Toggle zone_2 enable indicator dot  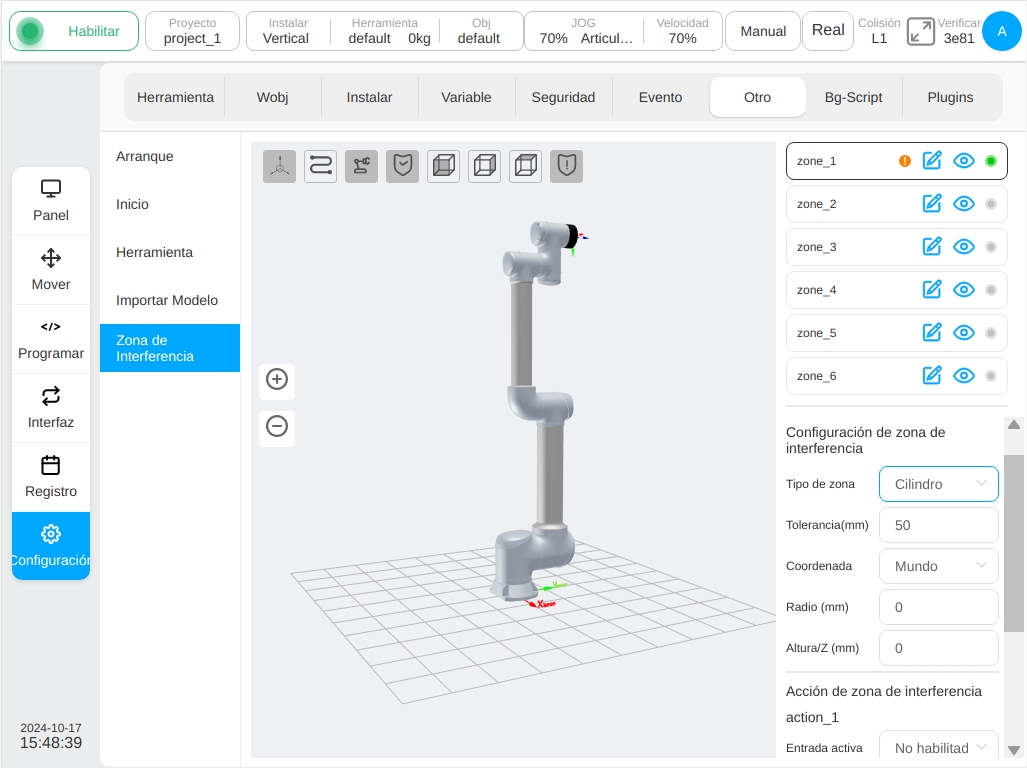click(x=991, y=204)
